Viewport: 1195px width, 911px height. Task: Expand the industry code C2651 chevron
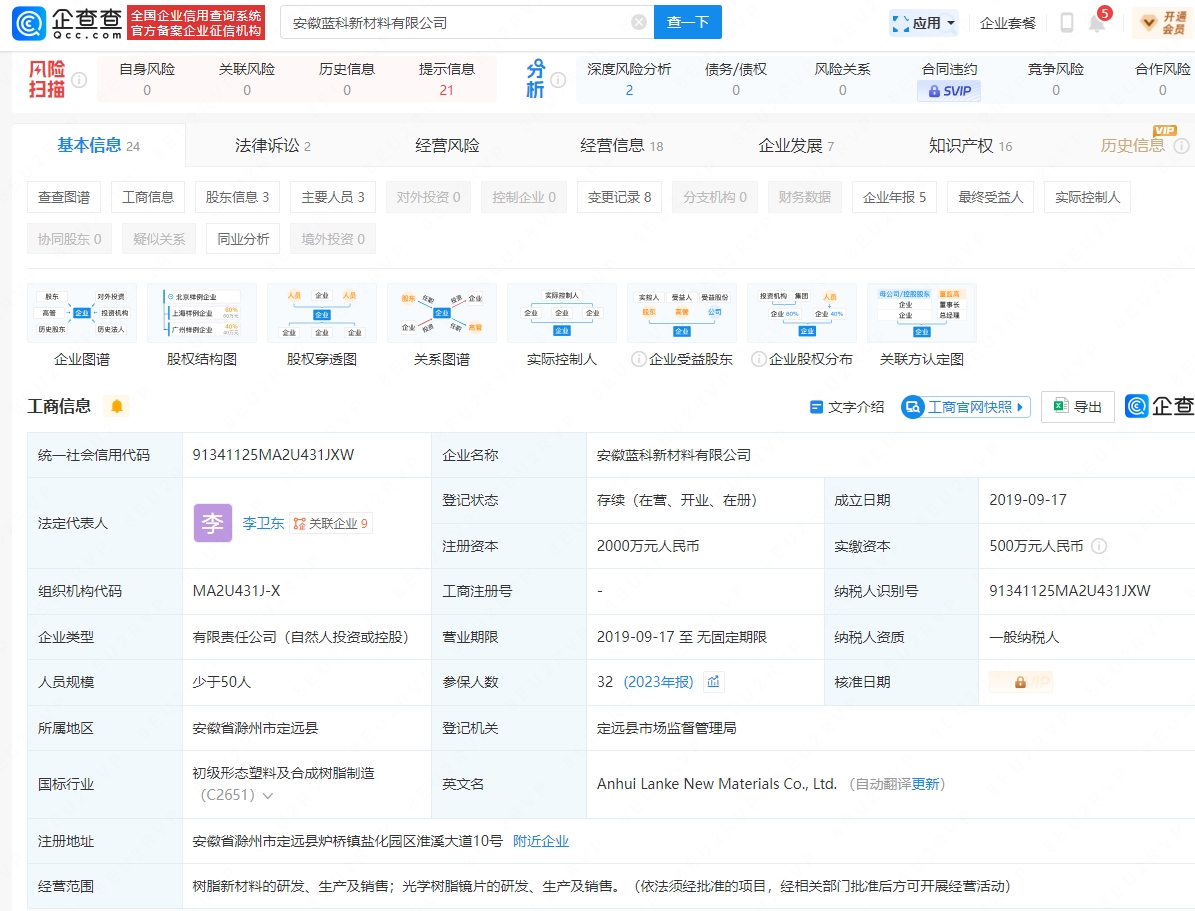tap(268, 795)
